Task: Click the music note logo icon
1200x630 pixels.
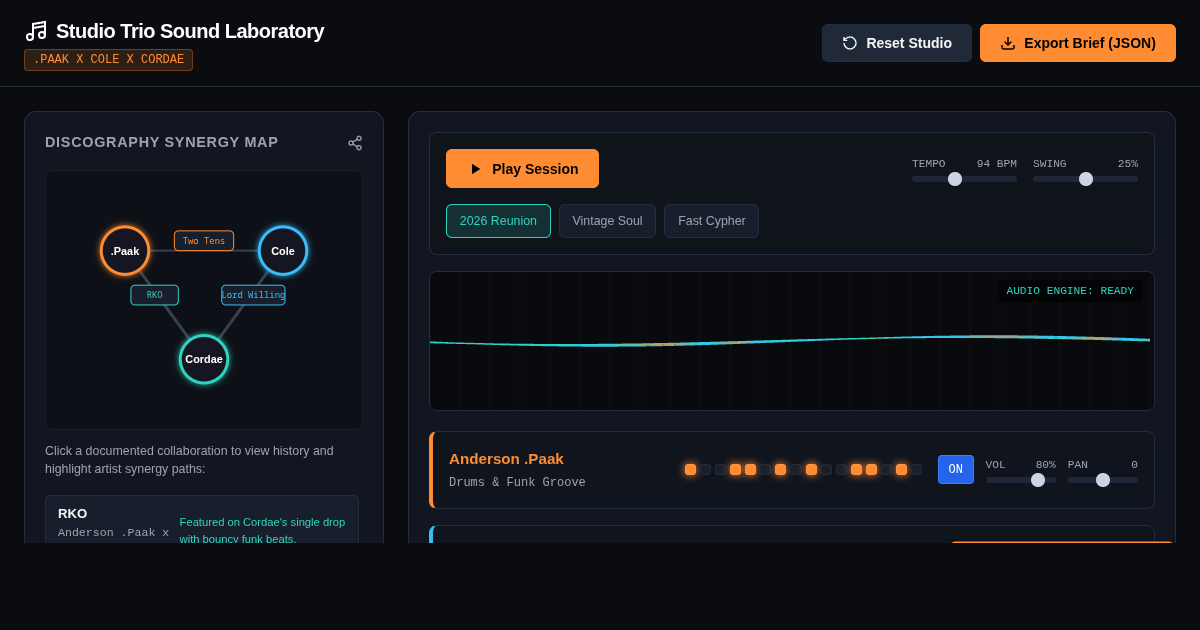Action: pyautogui.click(x=36, y=31)
